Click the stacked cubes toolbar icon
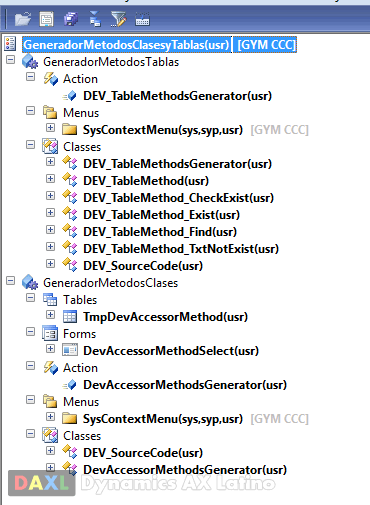 71,19
